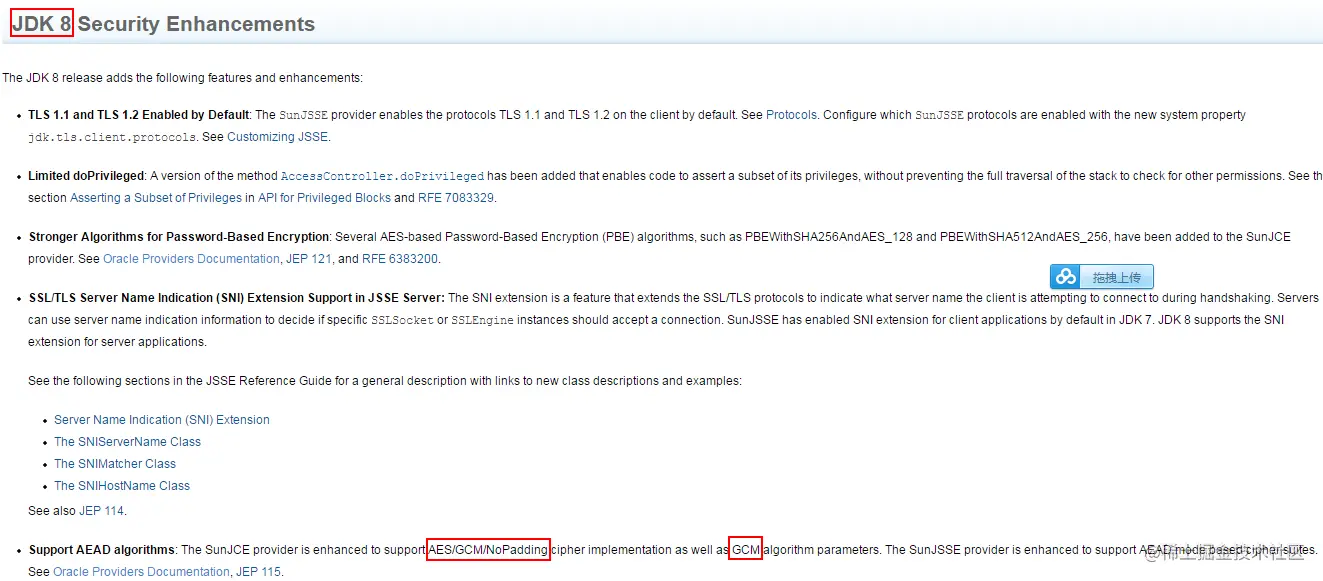This screenshot has height=581, width=1323.
Task: Follow the JEP 114 link
Action: 101,511
